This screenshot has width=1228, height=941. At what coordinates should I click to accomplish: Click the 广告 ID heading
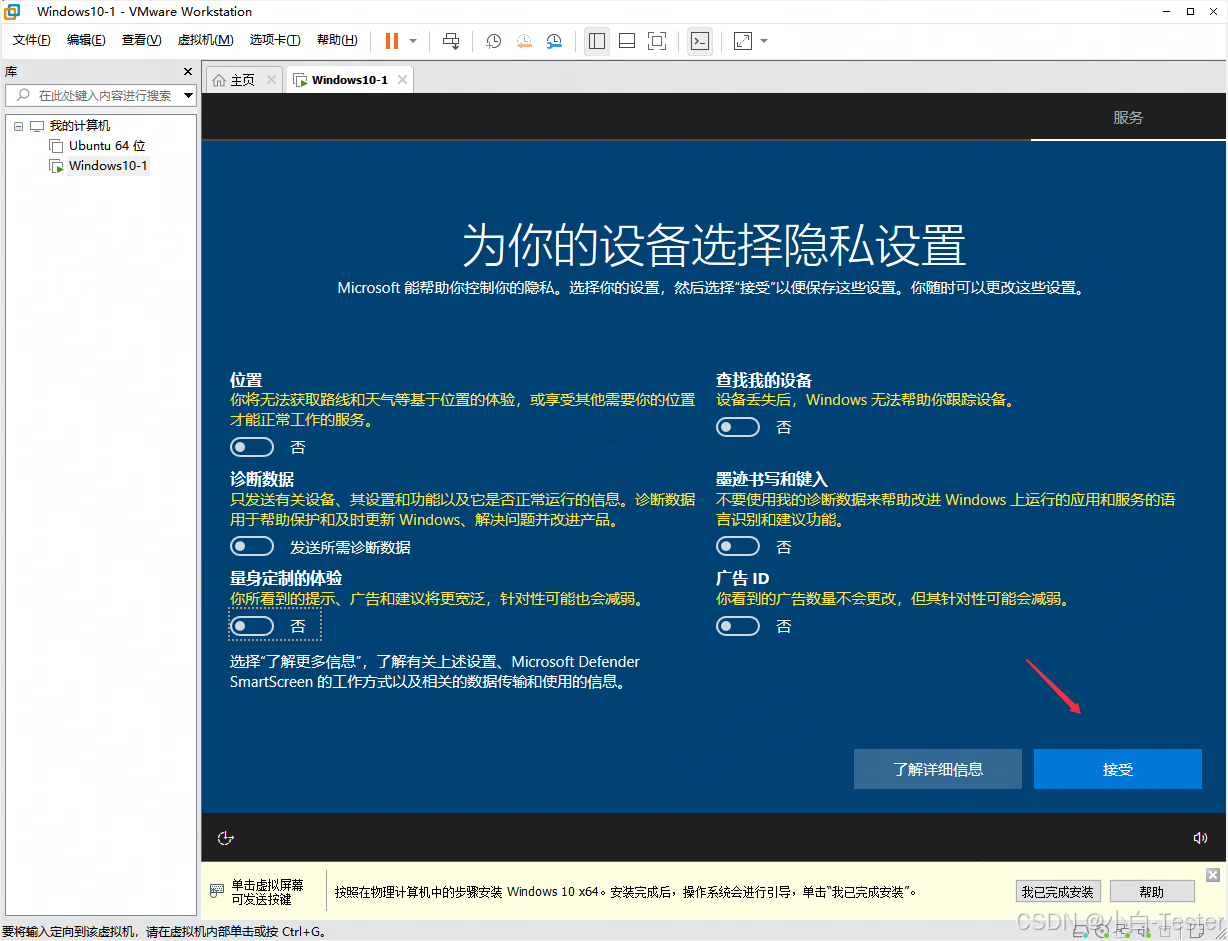tap(742, 578)
